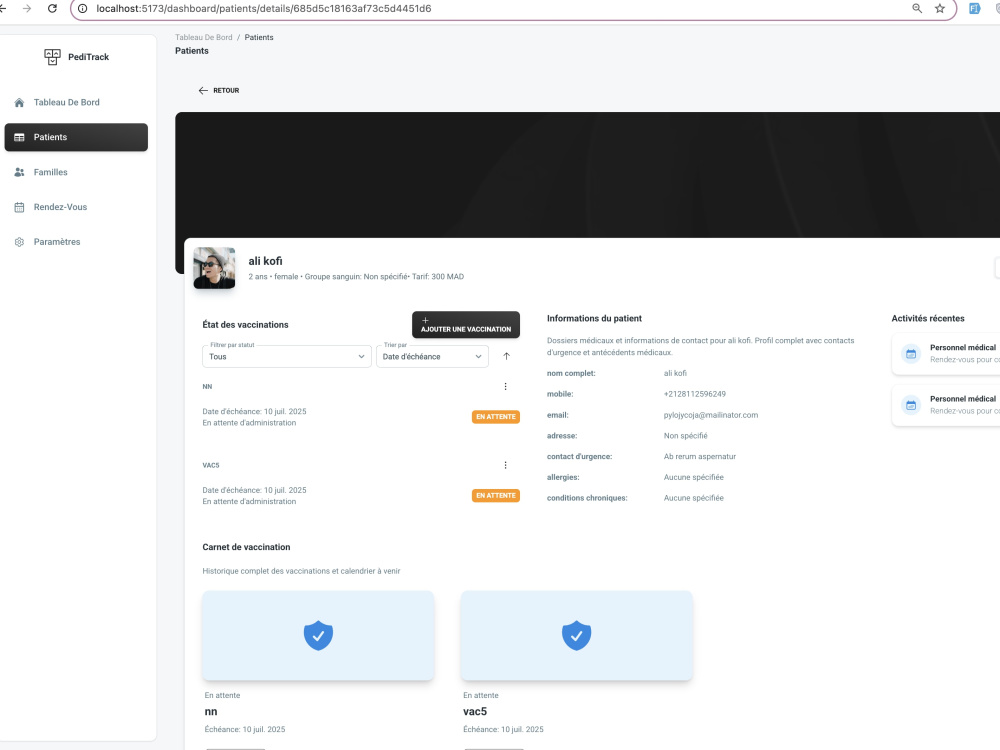
Task: Reload the page with browser refresh icon
Action: pos(52,8)
